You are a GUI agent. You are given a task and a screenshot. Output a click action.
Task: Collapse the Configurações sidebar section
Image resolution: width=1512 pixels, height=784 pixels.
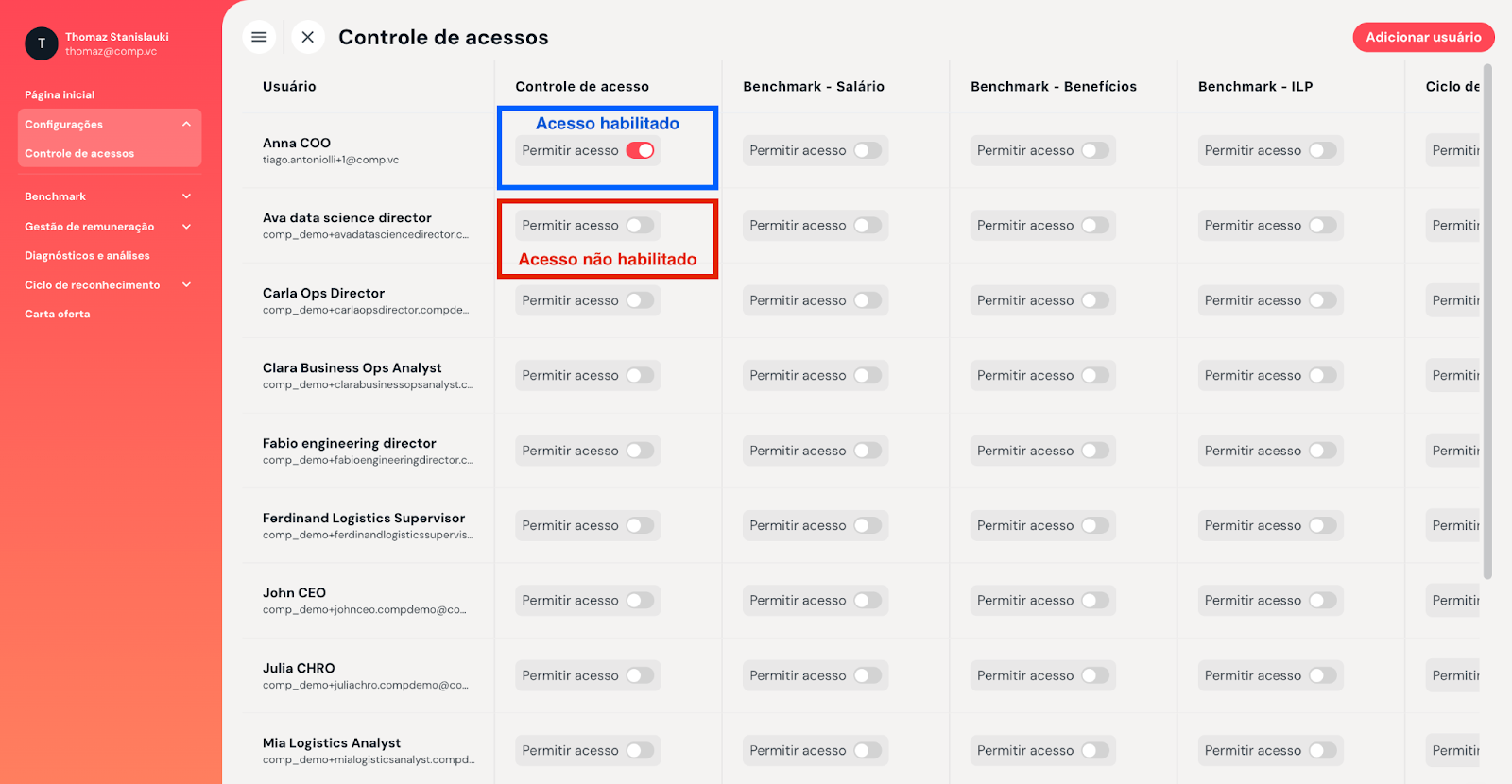click(x=186, y=124)
